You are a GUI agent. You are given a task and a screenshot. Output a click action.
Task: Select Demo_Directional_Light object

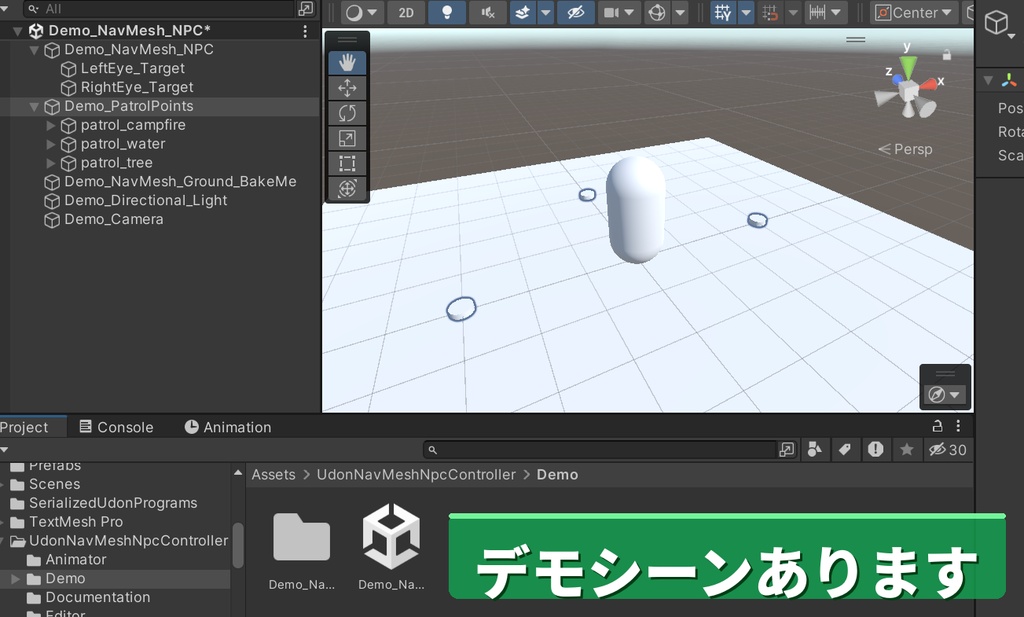click(146, 201)
